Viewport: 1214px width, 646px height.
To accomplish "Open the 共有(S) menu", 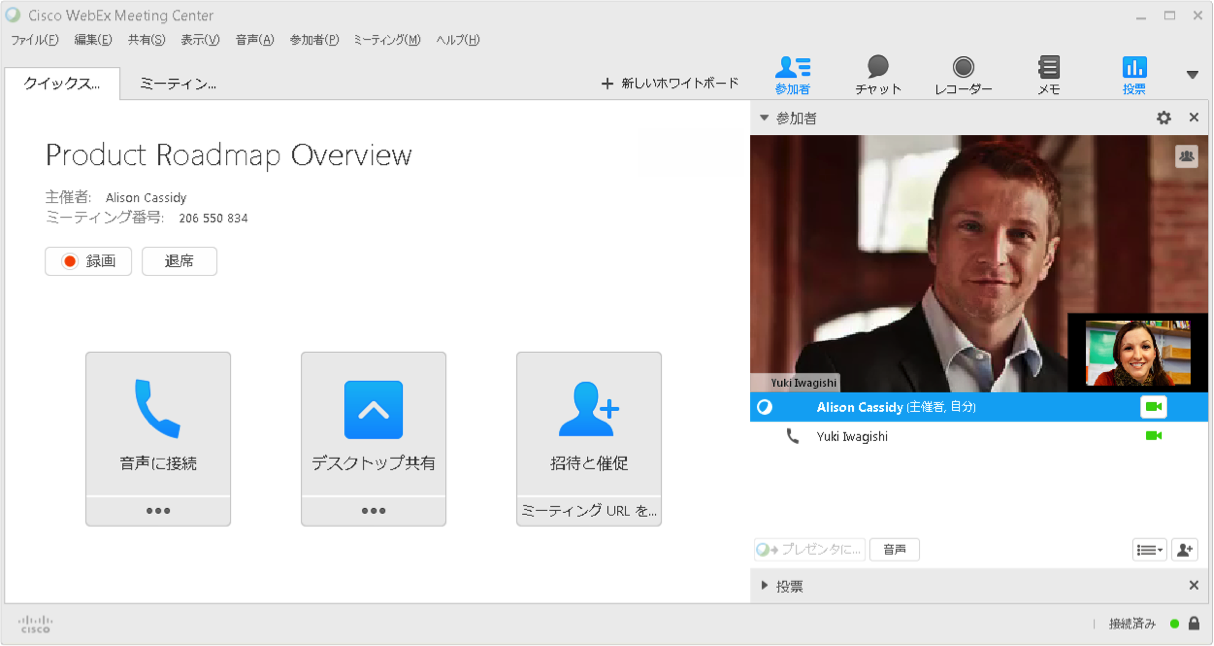I will (146, 40).
